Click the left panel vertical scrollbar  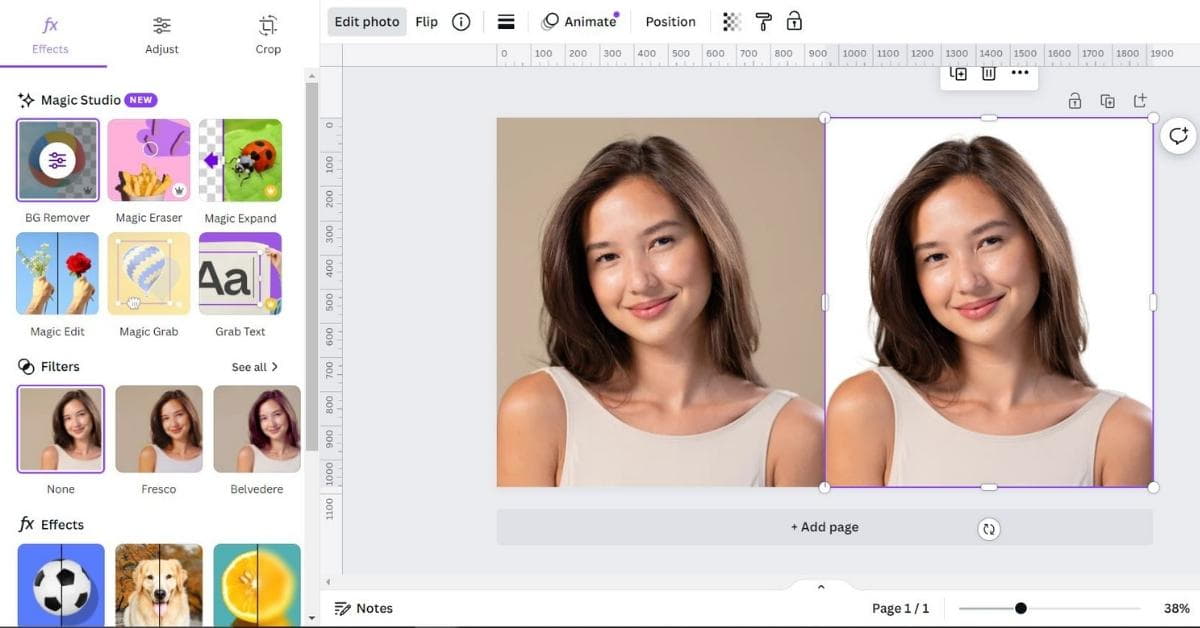[x=311, y=265]
